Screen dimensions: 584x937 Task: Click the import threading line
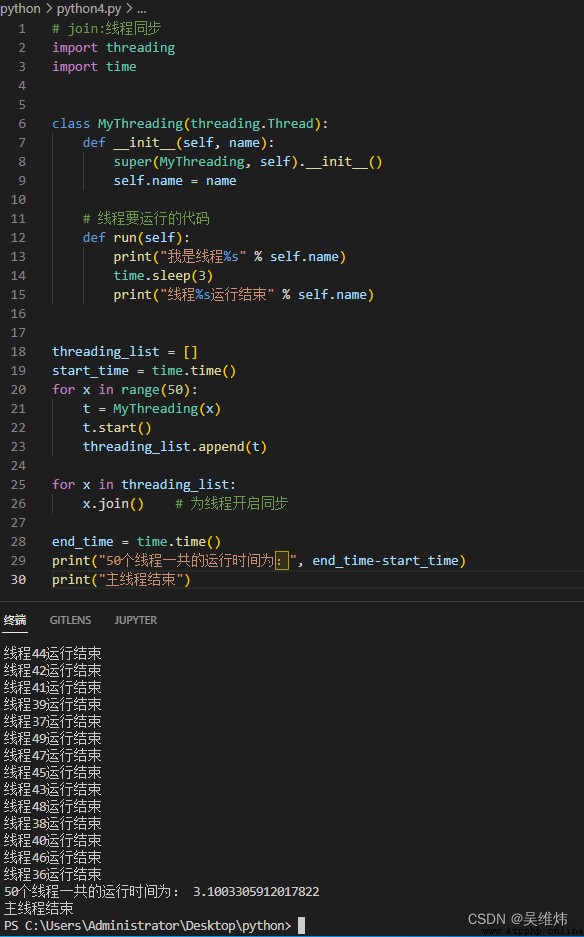tap(114, 48)
